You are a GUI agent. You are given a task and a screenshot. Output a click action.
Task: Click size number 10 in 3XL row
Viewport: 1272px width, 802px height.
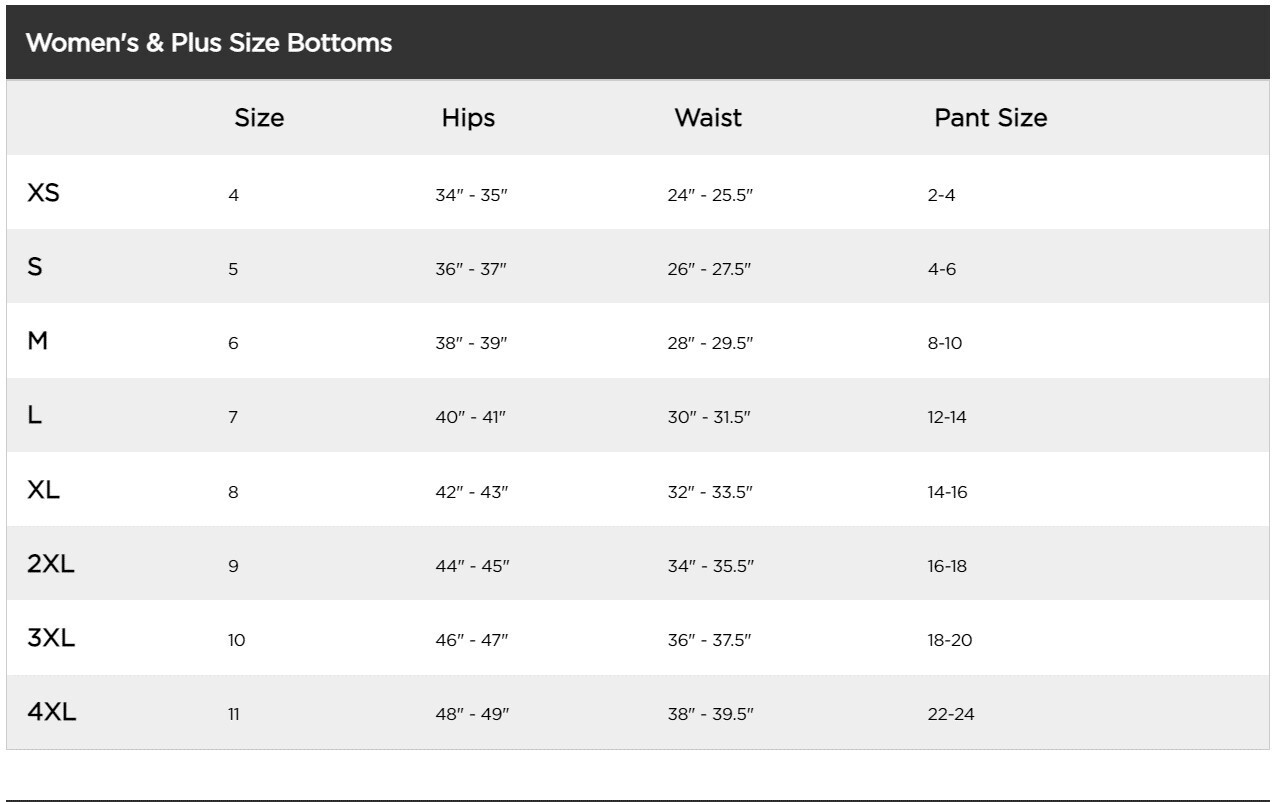[236, 640]
